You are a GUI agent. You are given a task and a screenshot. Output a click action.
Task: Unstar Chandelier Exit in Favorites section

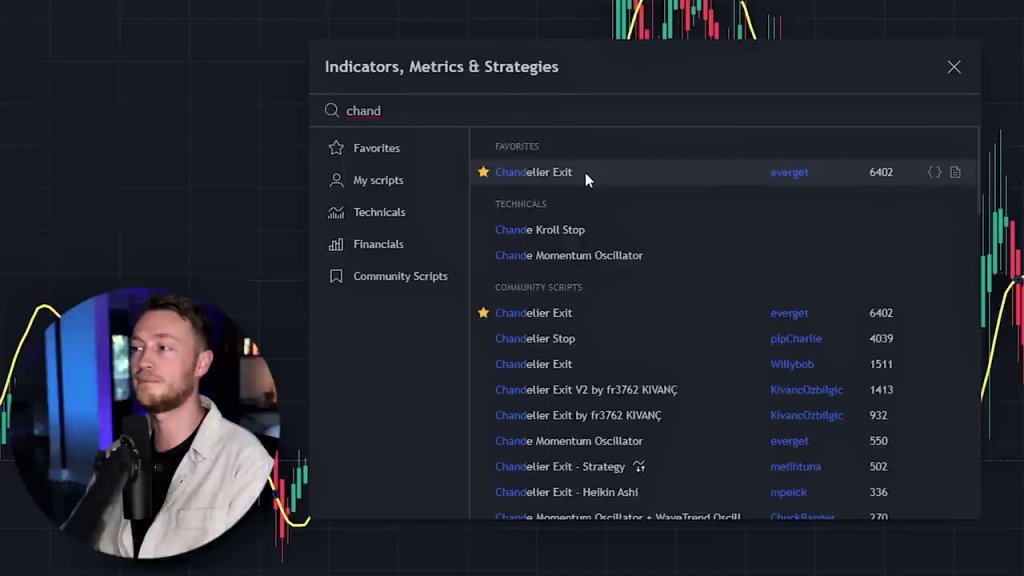483,172
